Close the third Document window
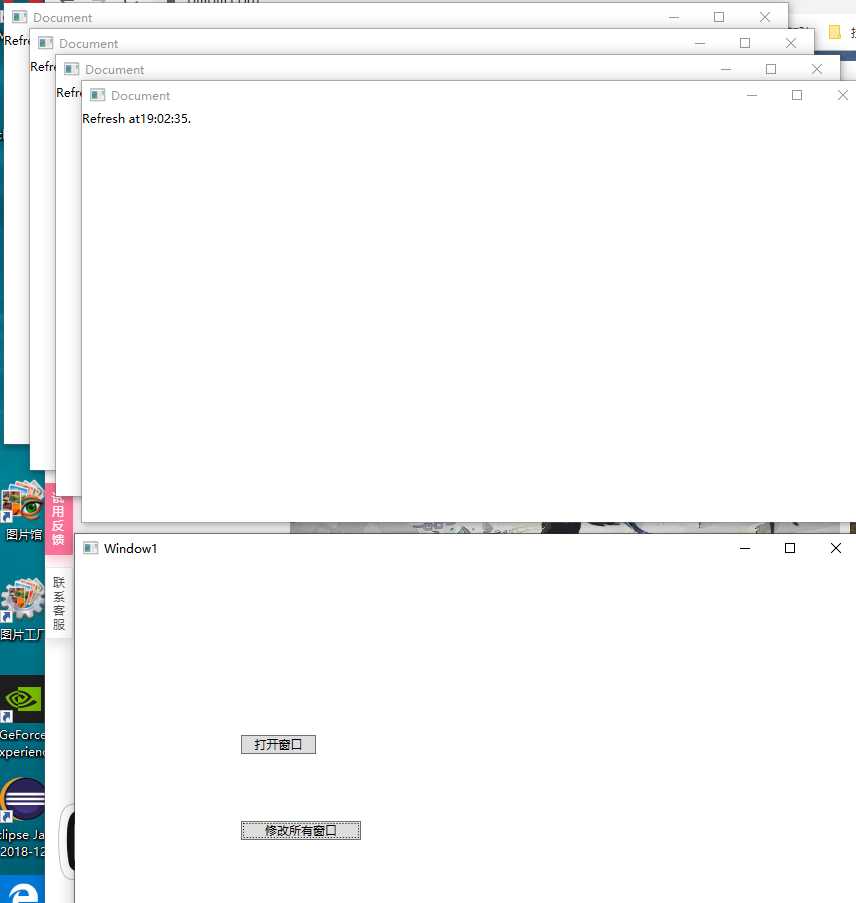This screenshot has width=856, height=903. (791, 43)
